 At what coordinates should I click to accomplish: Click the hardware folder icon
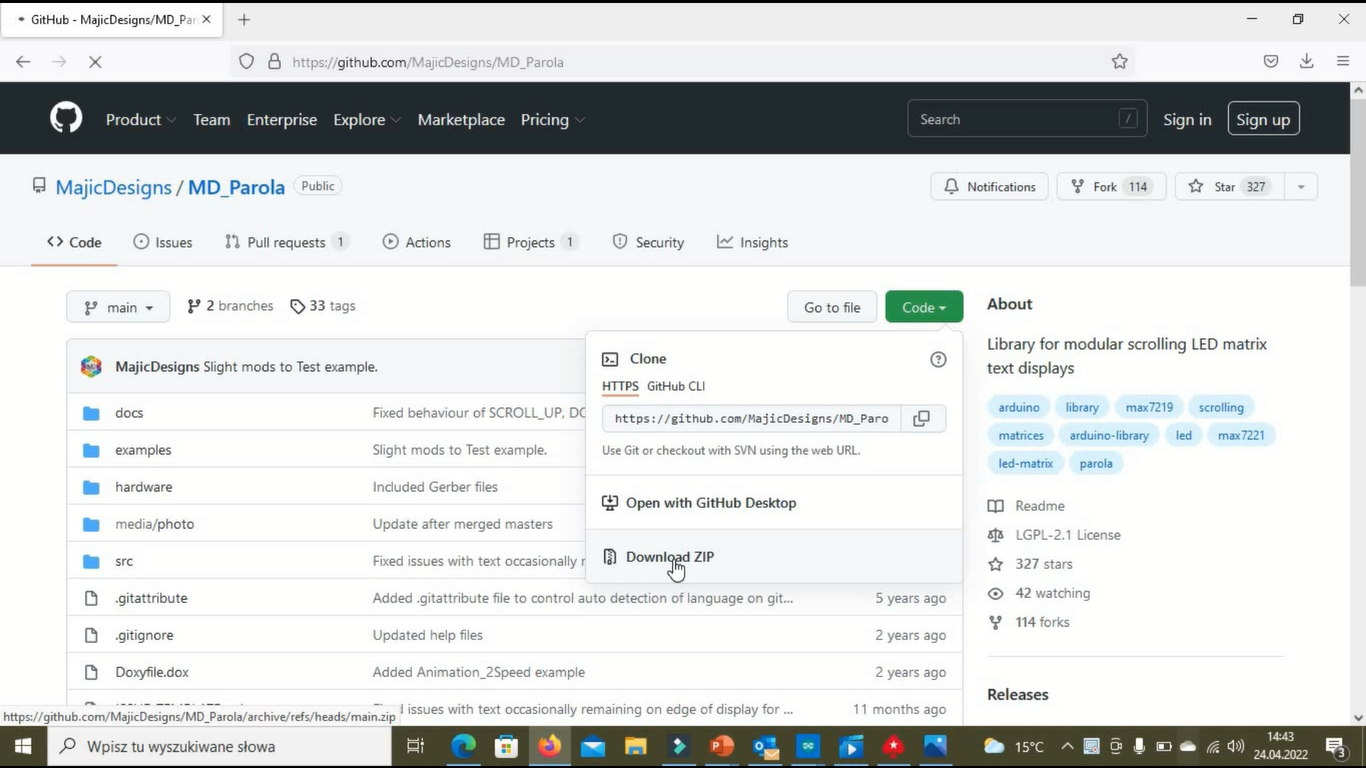tap(91, 487)
